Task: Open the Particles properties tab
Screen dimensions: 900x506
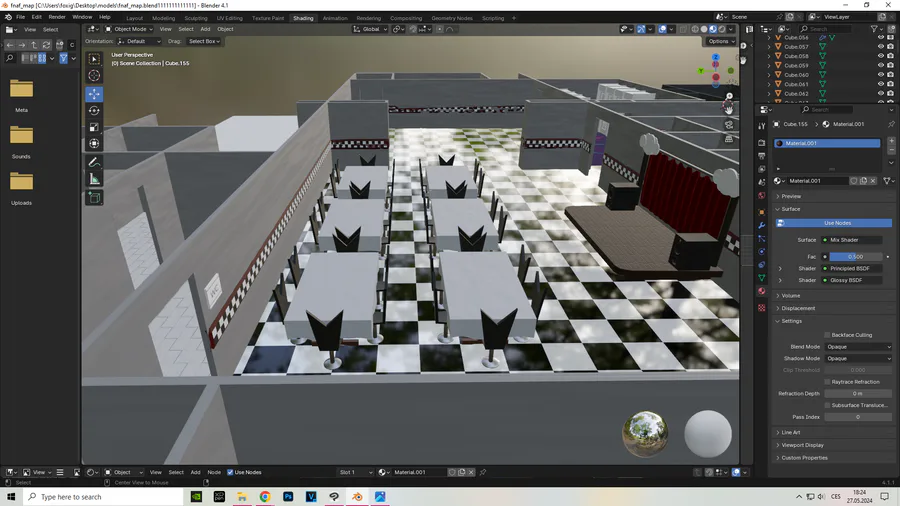Action: [x=762, y=239]
